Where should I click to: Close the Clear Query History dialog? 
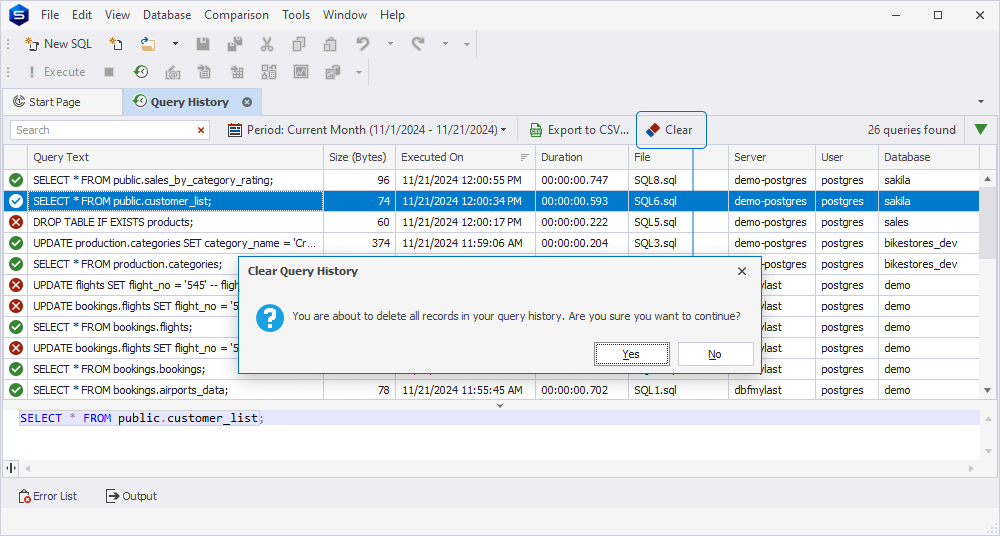pyautogui.click(x=742, y=271)
